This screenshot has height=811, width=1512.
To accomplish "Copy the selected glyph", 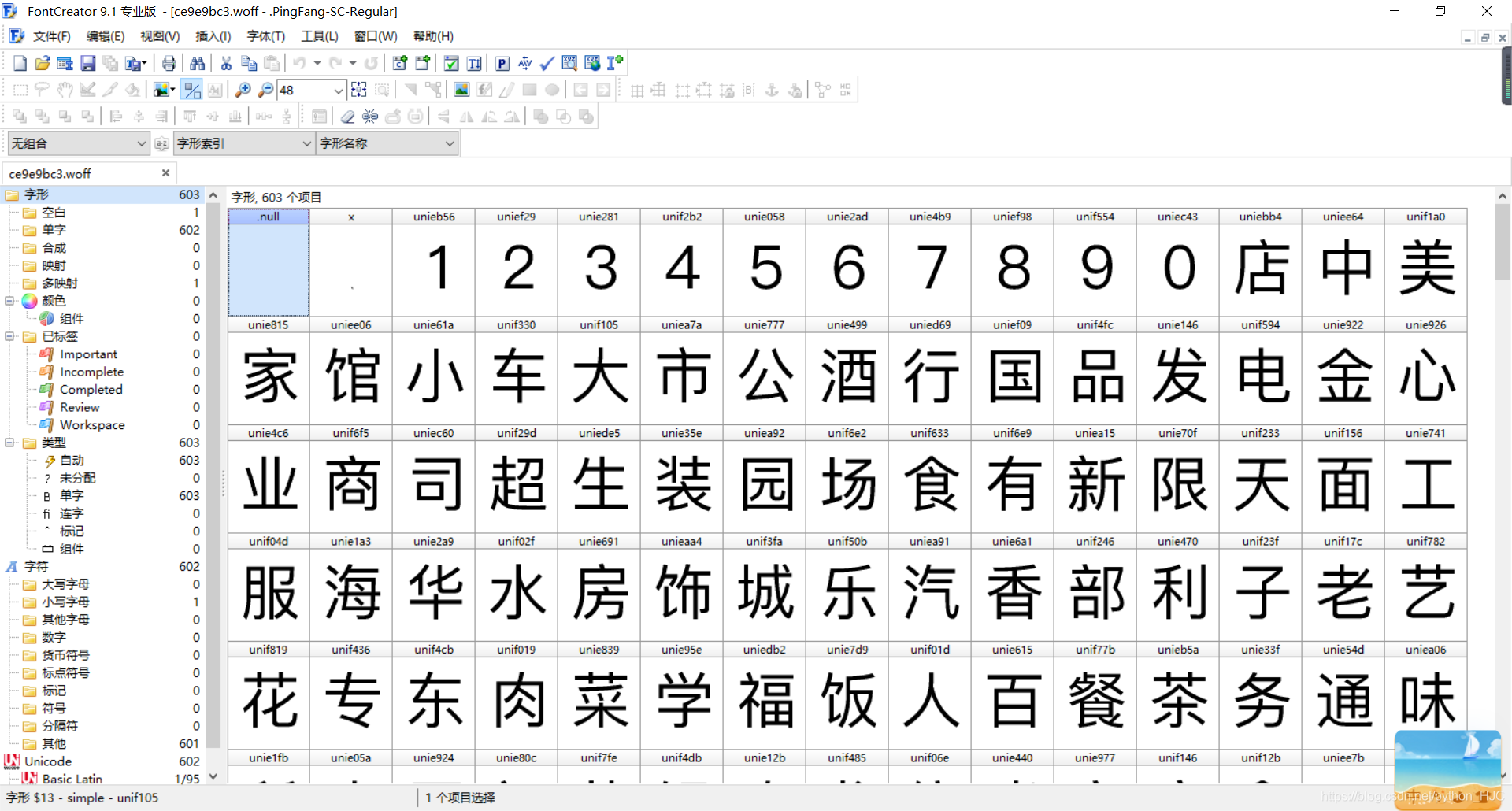I will (x=249, y=63).
